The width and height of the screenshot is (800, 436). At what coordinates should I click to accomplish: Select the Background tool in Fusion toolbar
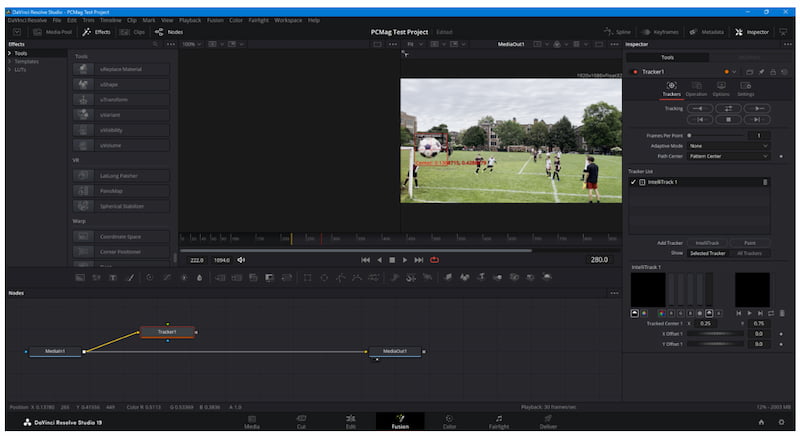pyautogui.click(x=80, y=277)
